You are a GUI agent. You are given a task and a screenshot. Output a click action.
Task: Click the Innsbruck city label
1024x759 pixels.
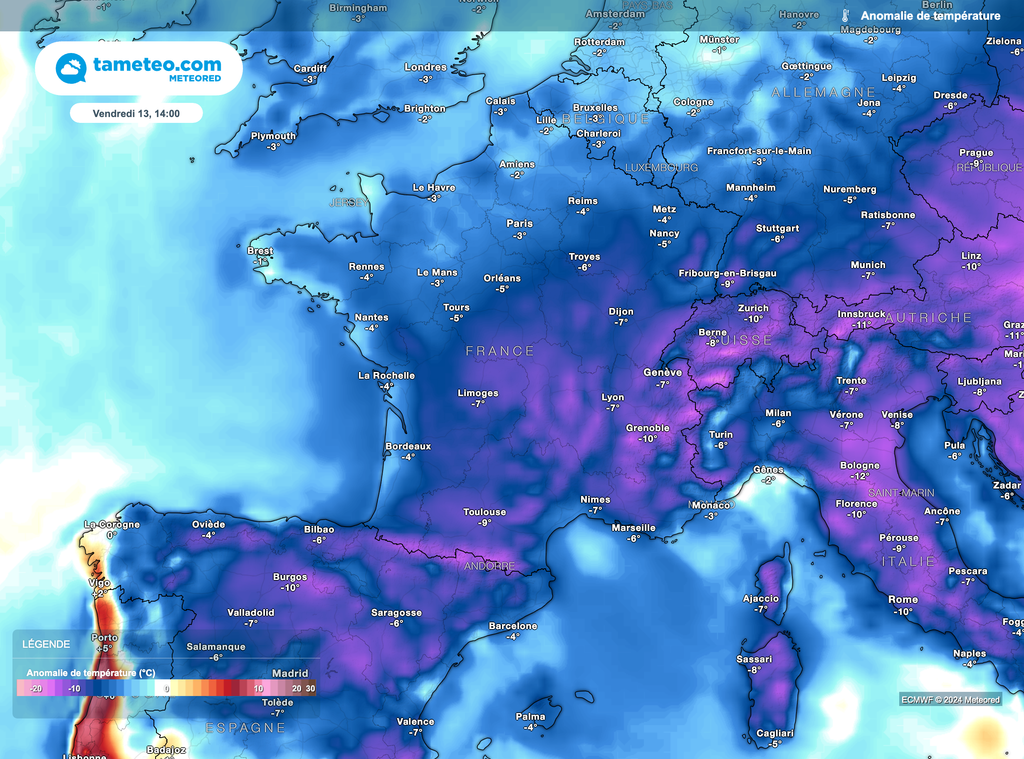[861, 314]
